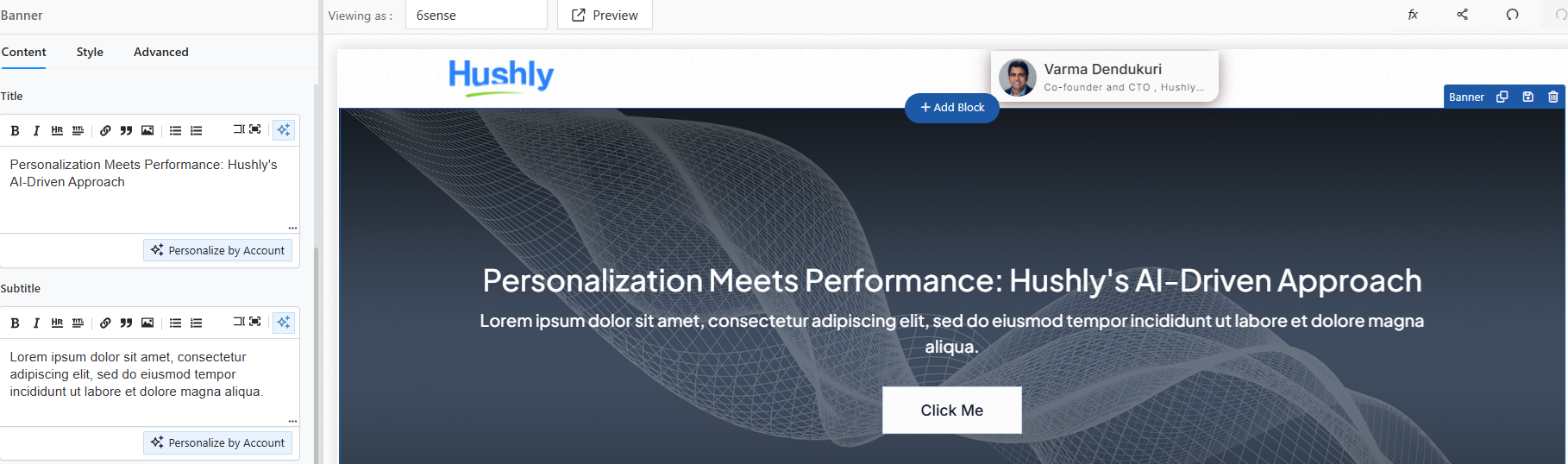Add a blockquote in the Subtitle editor
The image size is (1568, 464).
pos(126,323)
